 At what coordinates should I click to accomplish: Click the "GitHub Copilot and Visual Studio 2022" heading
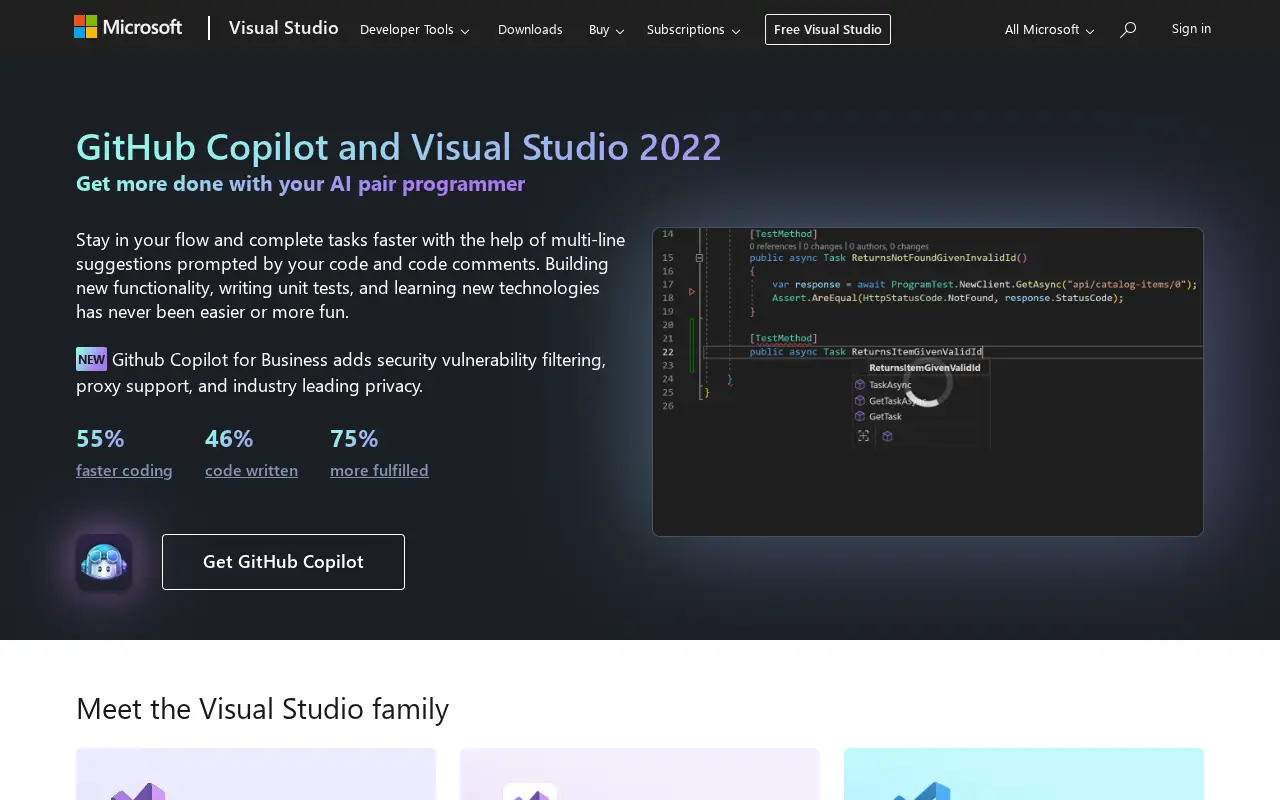[399, 147]
